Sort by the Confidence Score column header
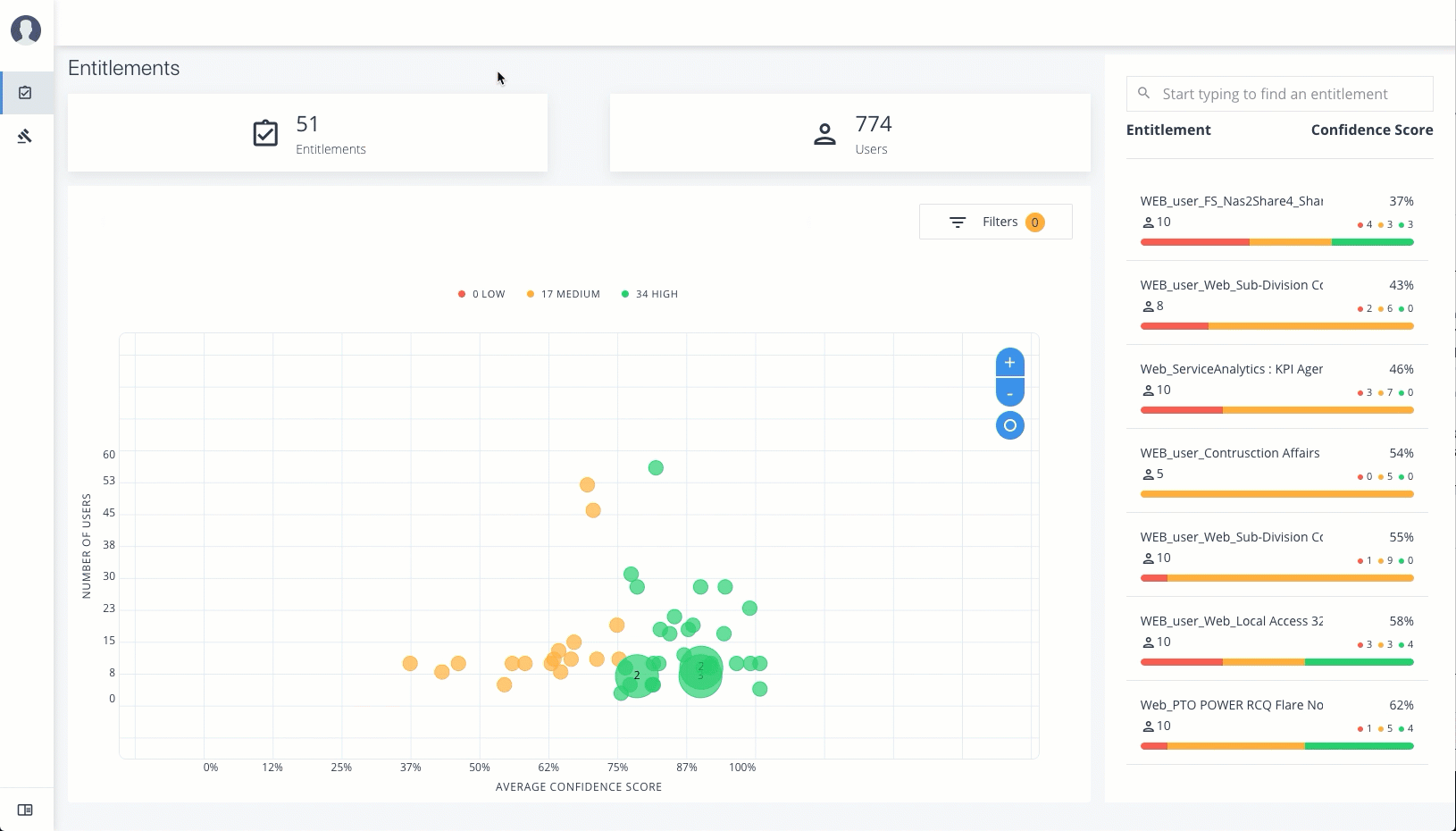1456x831 pixels. [x=1371, y=130]
